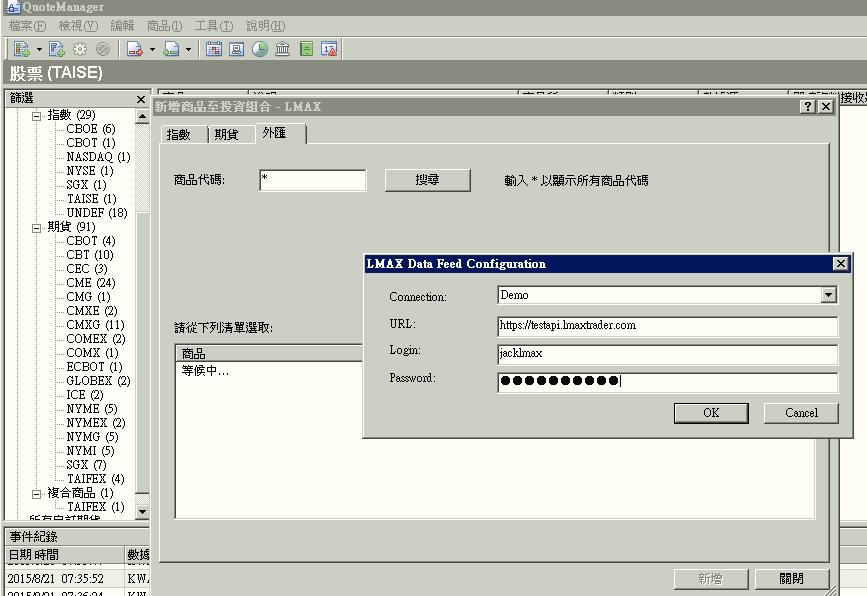
Task: Switch to the 期貨 tab
Action: click(231, 134)
